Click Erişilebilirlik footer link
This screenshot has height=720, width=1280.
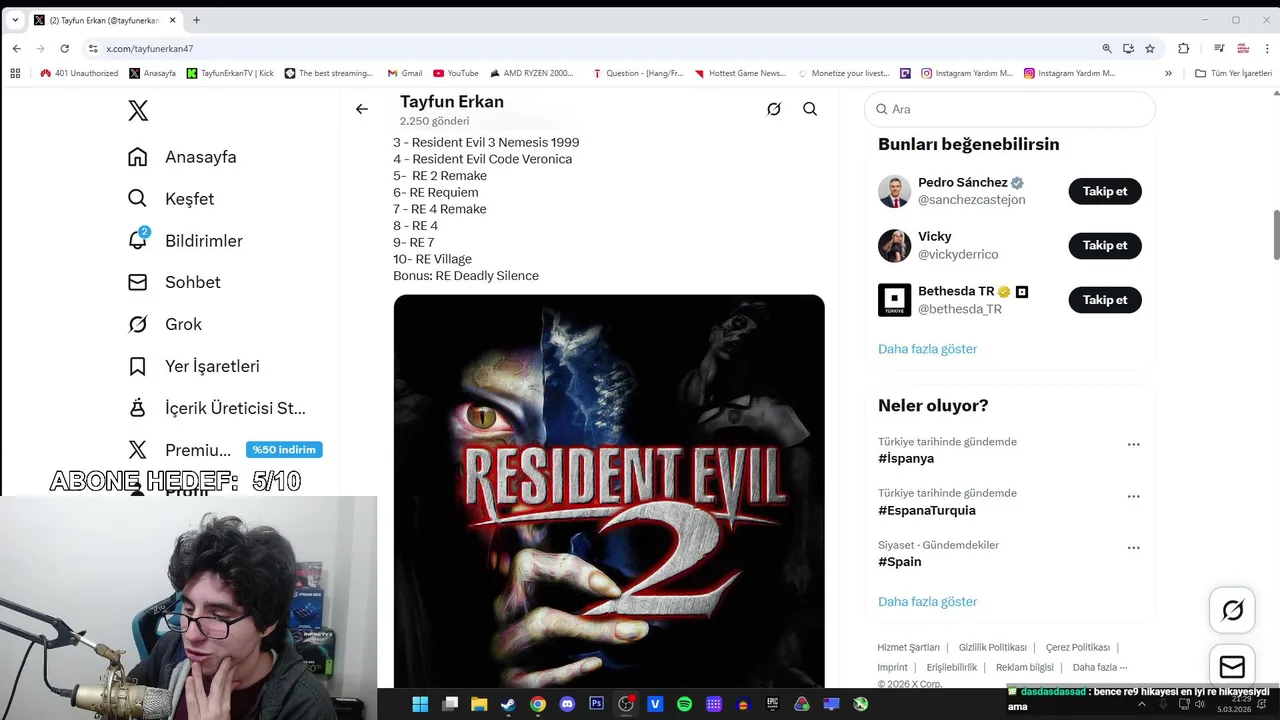tap(951, 667)
